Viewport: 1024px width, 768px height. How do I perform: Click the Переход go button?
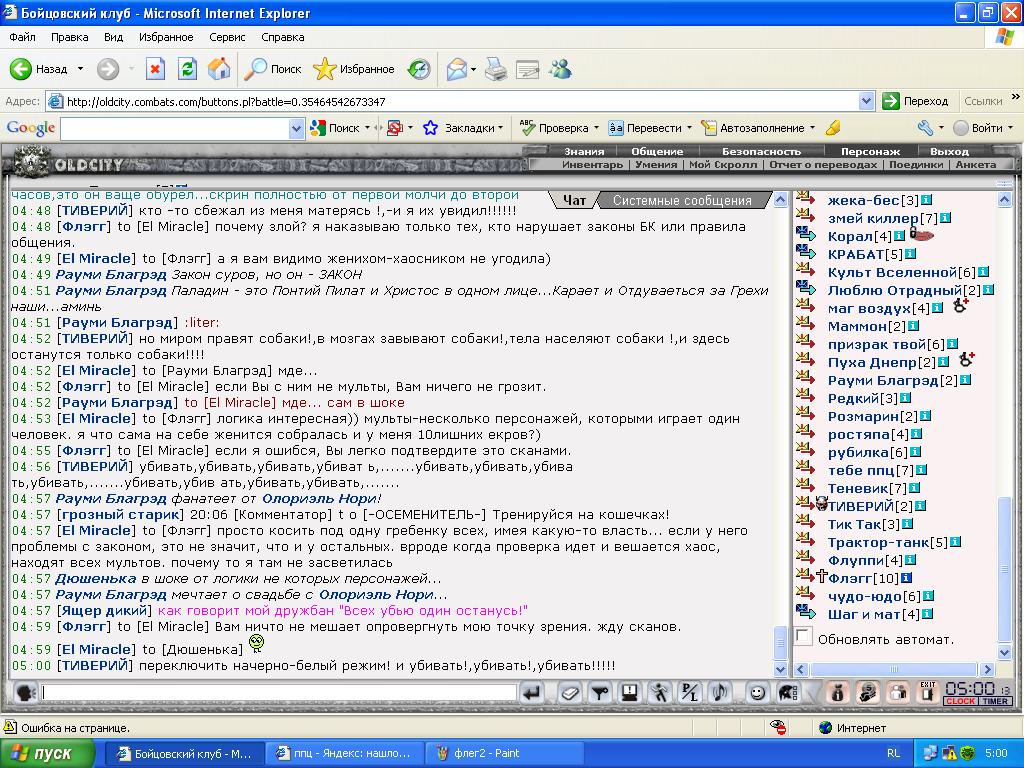coord(915,101)
